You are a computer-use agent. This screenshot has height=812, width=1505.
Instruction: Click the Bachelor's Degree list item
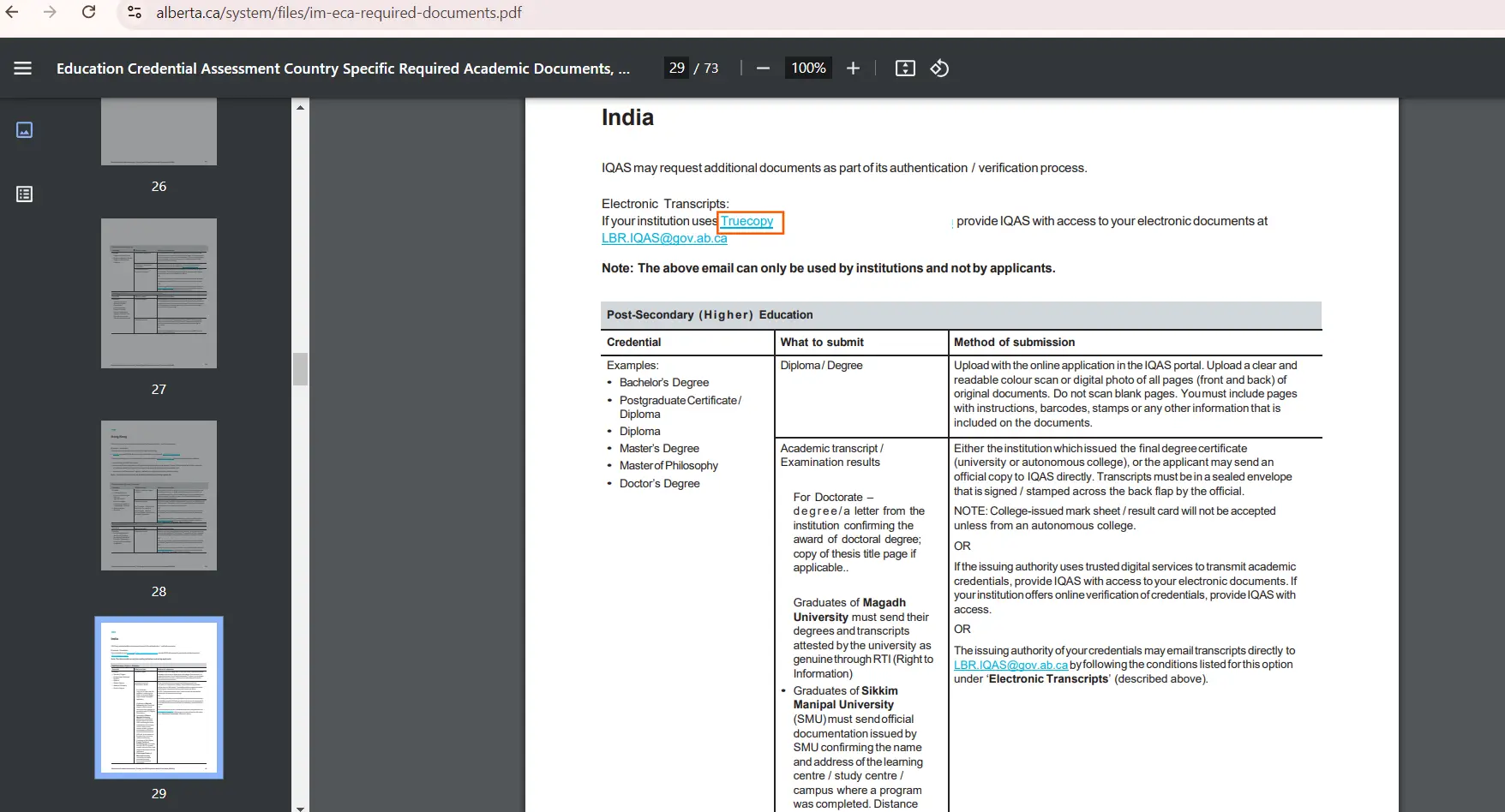[664, 383]
